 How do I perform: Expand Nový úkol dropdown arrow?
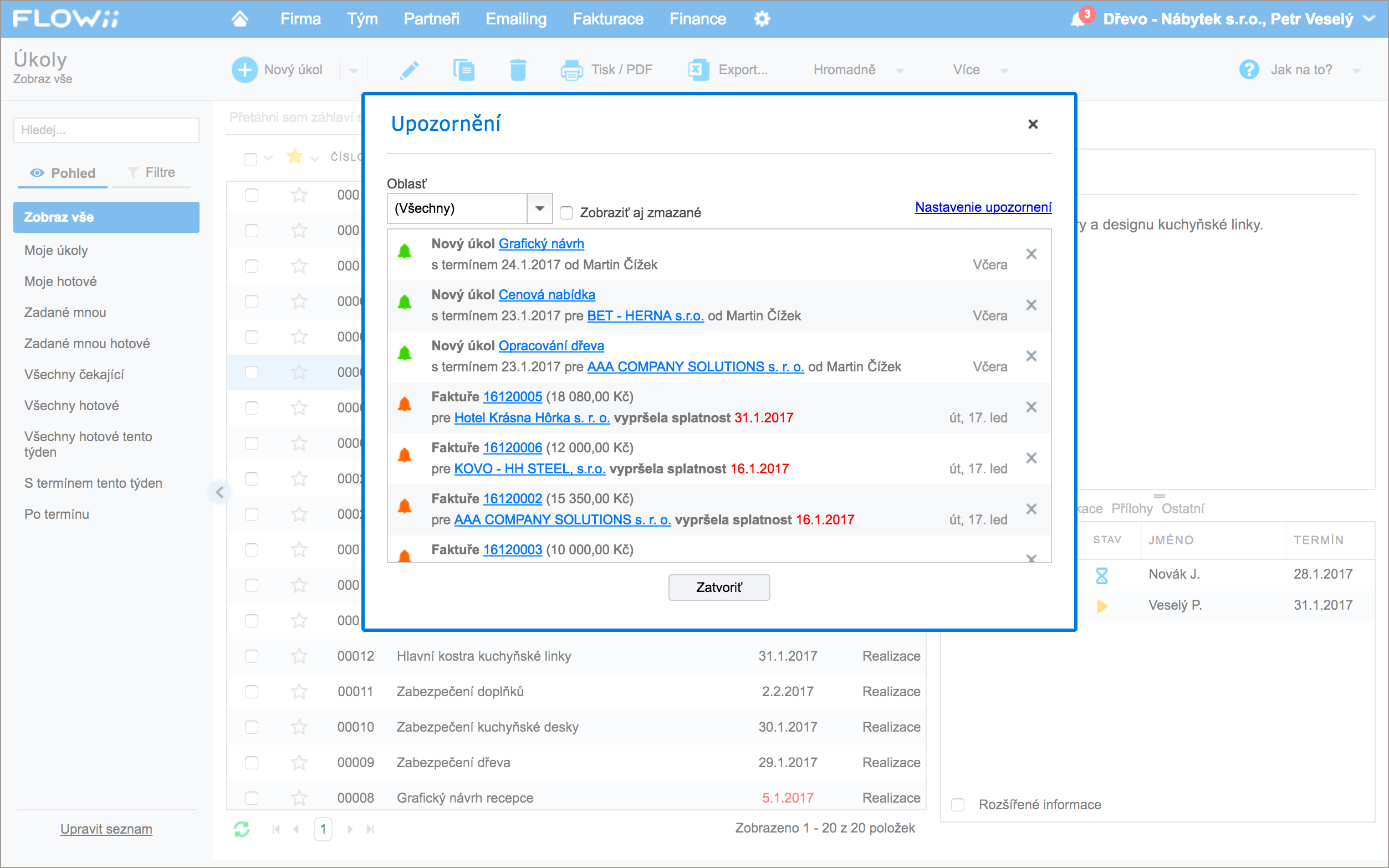click(x=353, y=70)
